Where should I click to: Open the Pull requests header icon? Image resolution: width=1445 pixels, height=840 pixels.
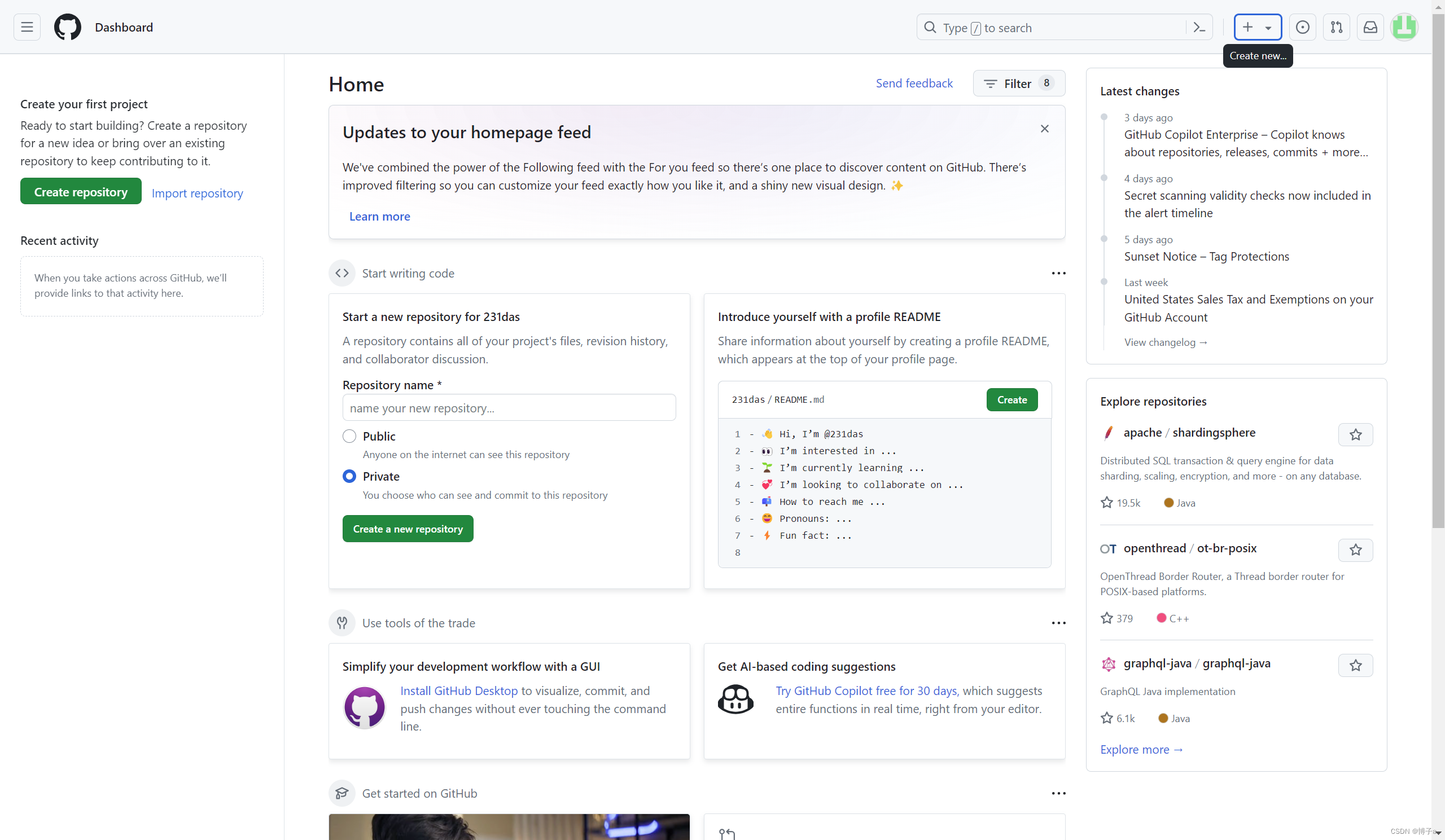pyautogui.click(x=1336, y=27)
